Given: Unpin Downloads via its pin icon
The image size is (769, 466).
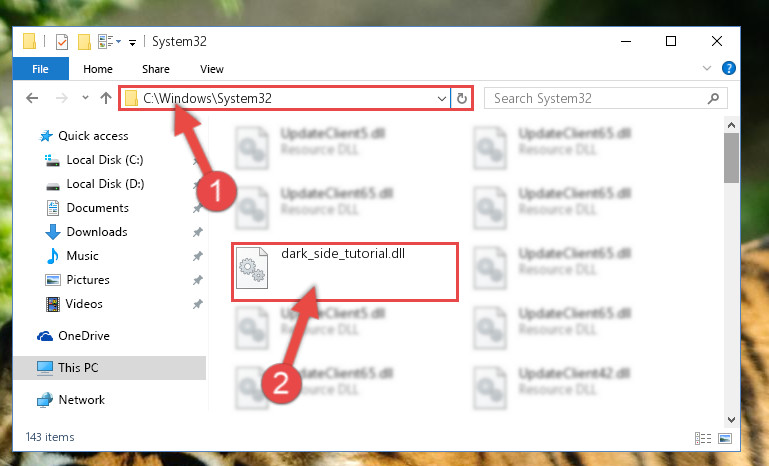Looking at the screenshot, I should click(198, 232).
